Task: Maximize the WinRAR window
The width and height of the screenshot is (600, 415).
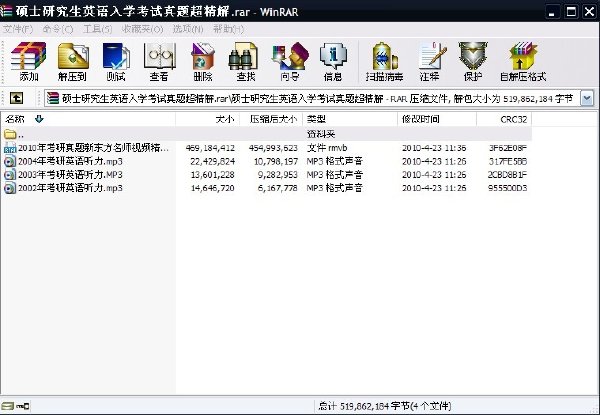Action: (571, 12)
